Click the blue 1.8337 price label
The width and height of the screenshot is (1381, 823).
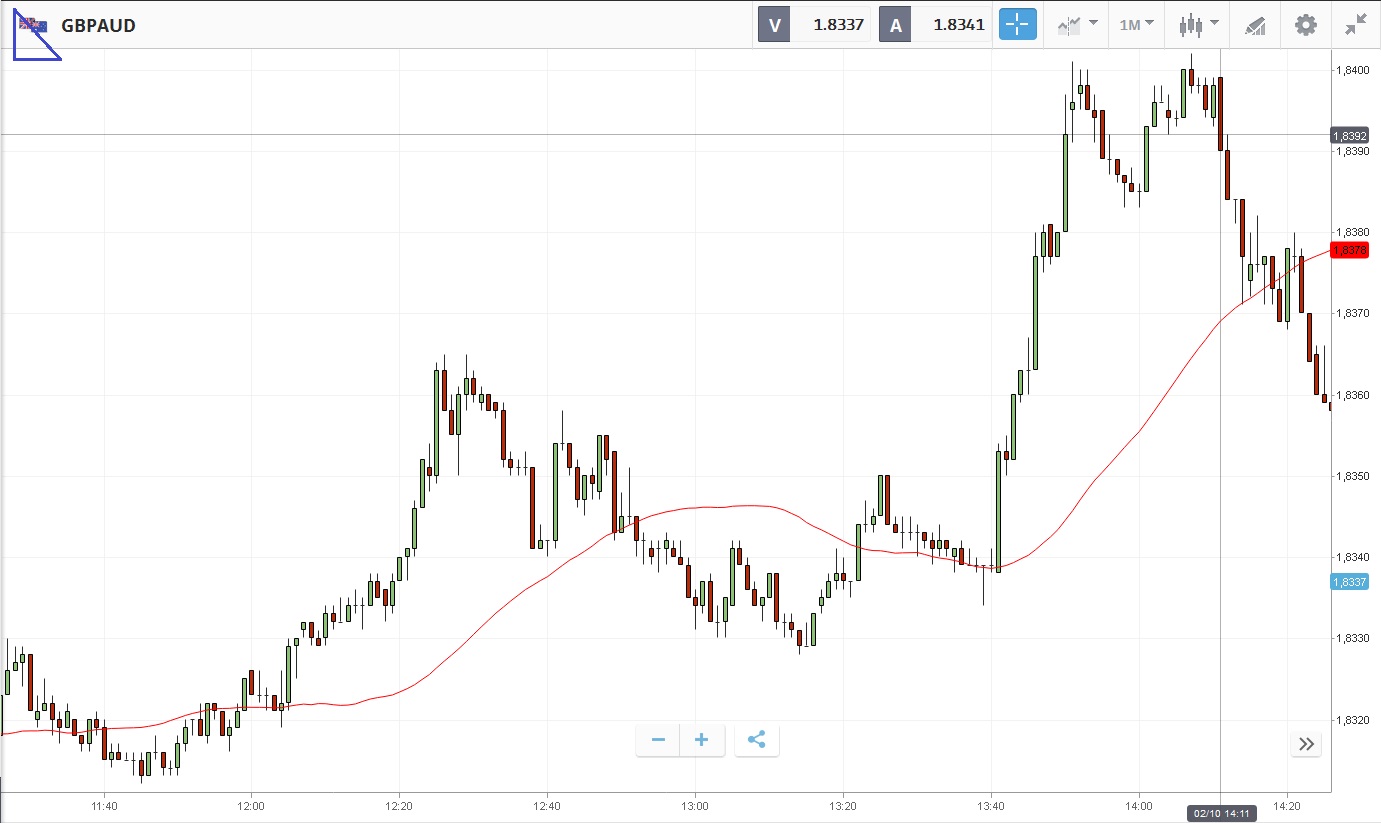point(1349,582)
